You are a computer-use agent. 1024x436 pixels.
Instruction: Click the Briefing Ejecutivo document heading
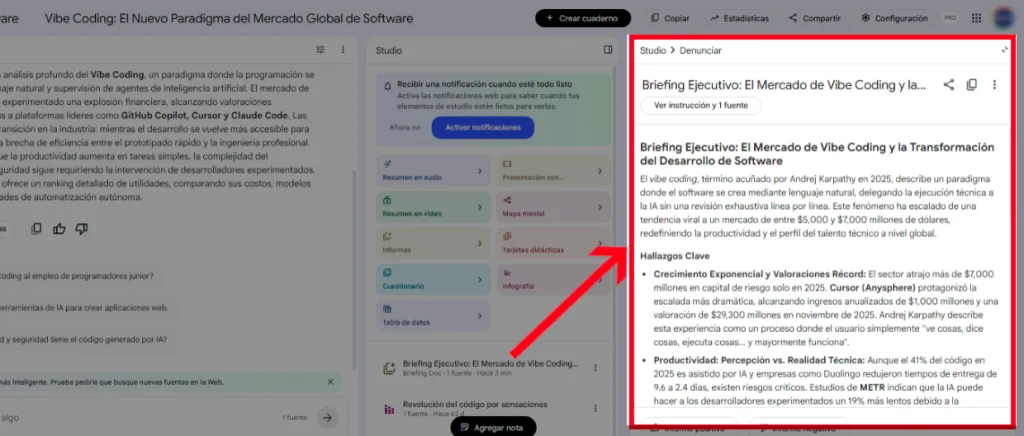tap(817, 153)
